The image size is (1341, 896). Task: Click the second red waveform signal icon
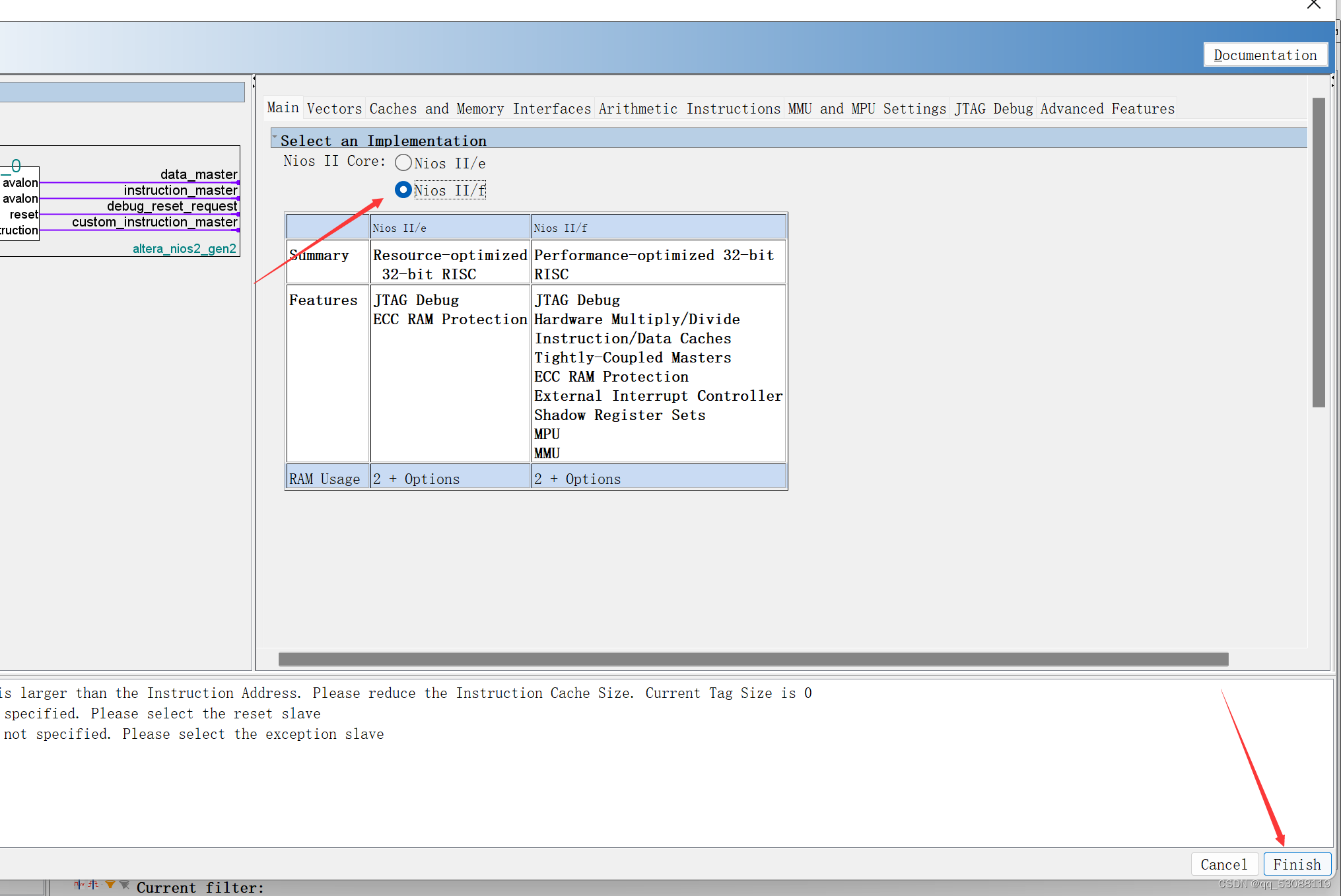point(93,885)
